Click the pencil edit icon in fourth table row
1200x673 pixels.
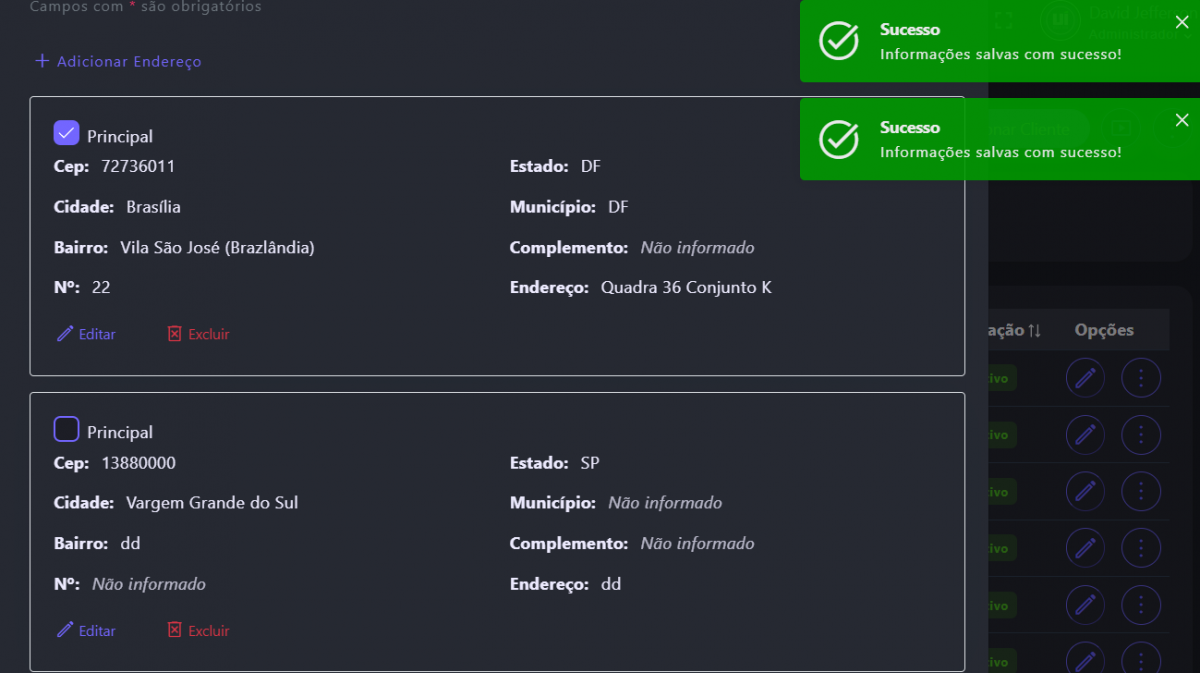(x=1085, y=548)
